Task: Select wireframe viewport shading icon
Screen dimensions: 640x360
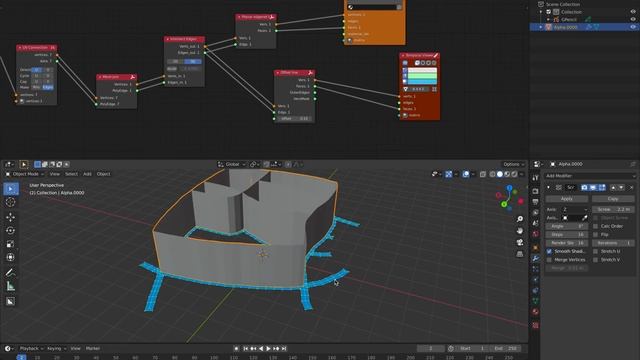Action: tap(493, 174)
